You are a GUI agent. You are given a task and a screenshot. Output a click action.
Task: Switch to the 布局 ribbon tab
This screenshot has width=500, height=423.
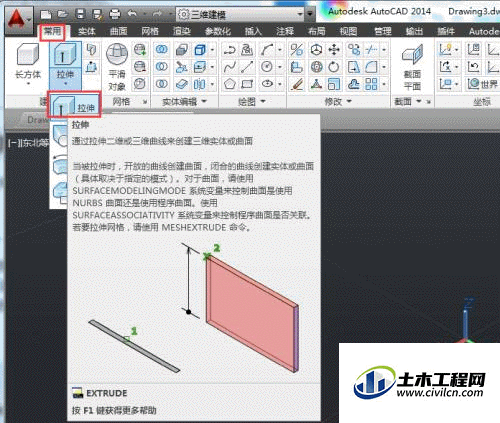click(317, 32)
